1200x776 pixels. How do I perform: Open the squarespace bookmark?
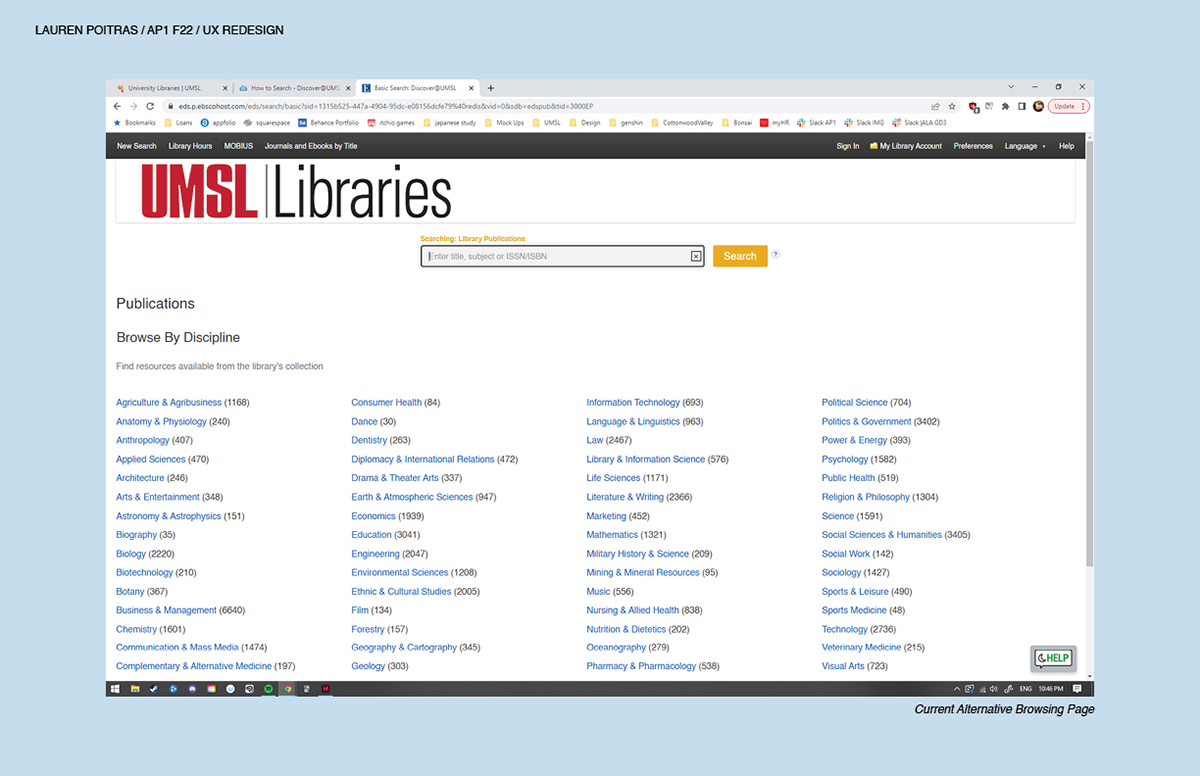tap(267, 123)
